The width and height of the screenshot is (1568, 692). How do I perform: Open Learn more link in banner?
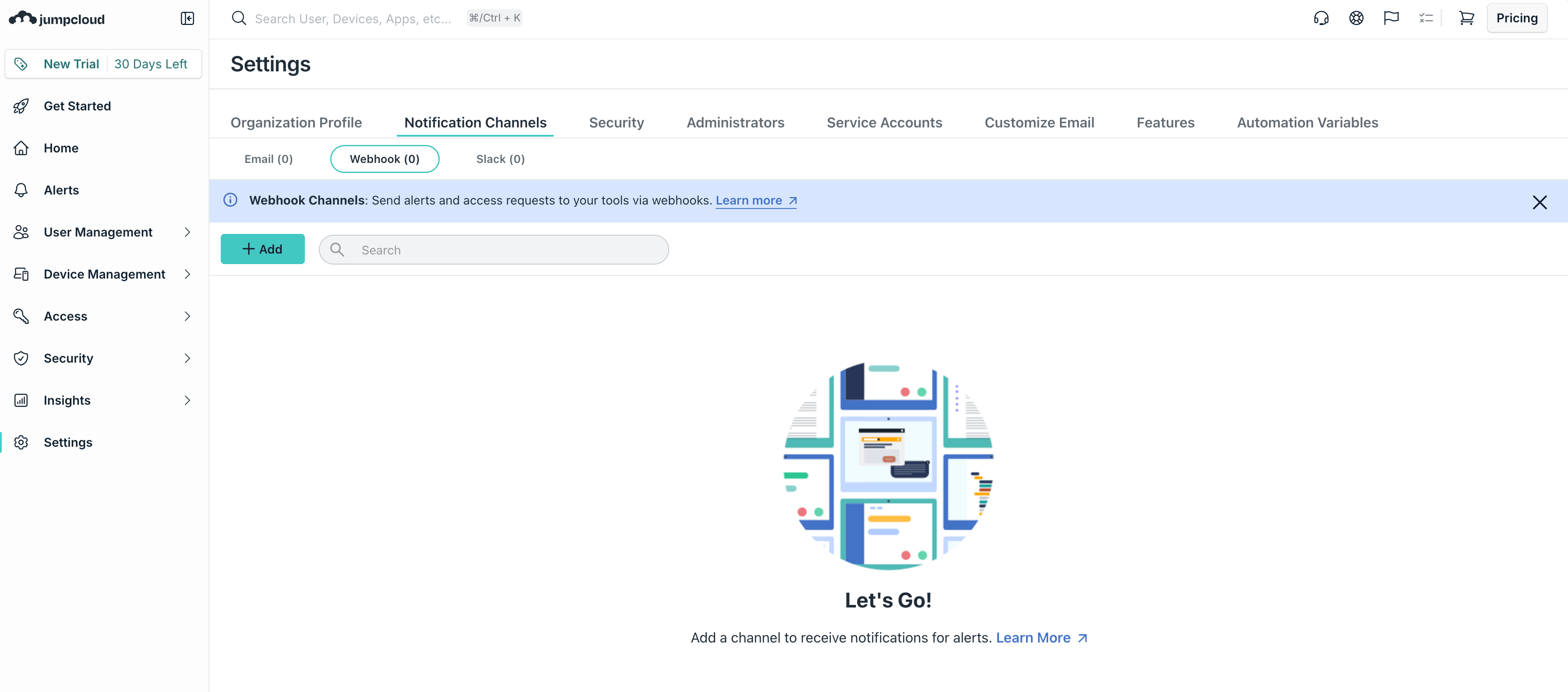click(756, 200)
